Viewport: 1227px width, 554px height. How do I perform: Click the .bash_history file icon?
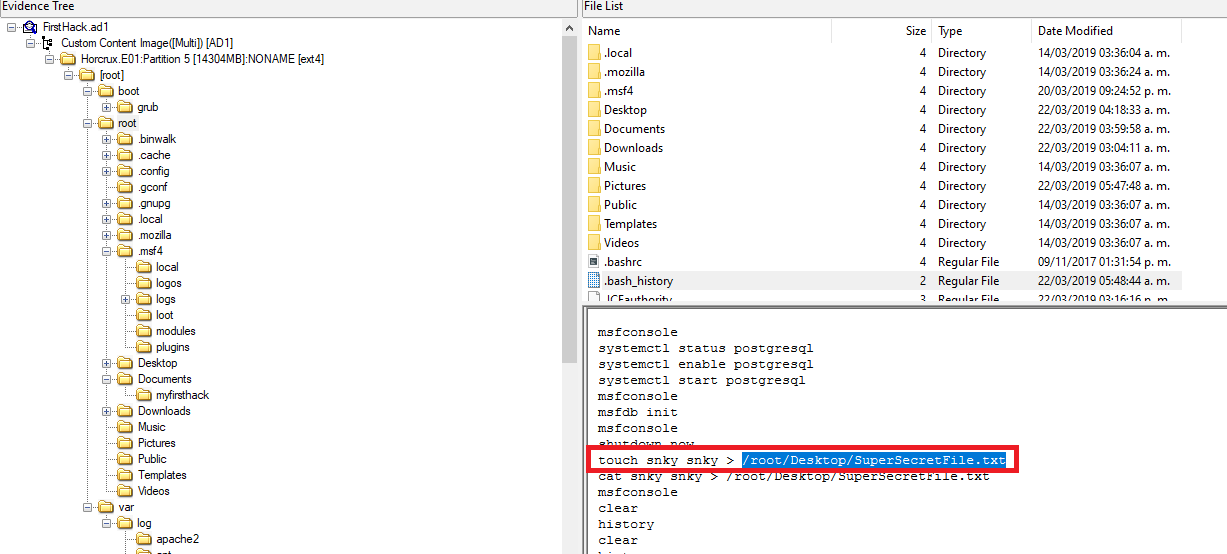(x=593, y=281)
